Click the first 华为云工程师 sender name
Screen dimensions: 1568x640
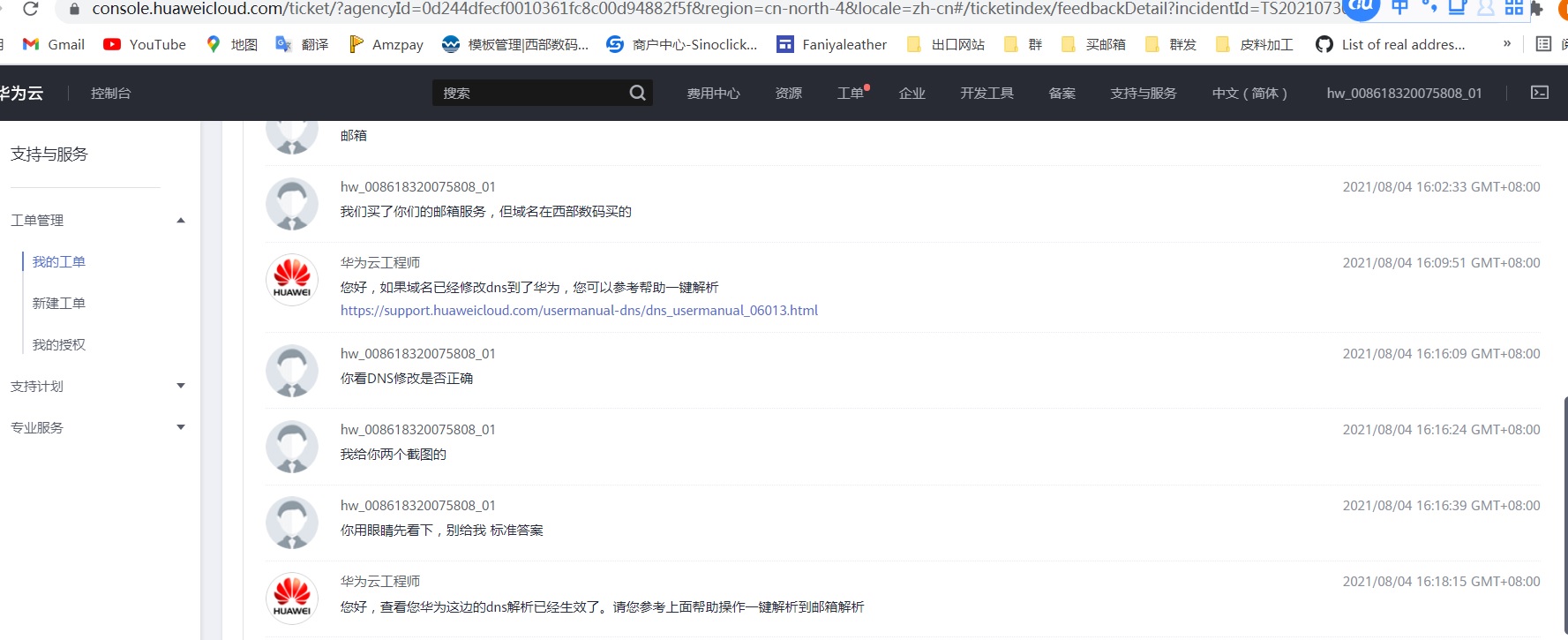(380, 262)
